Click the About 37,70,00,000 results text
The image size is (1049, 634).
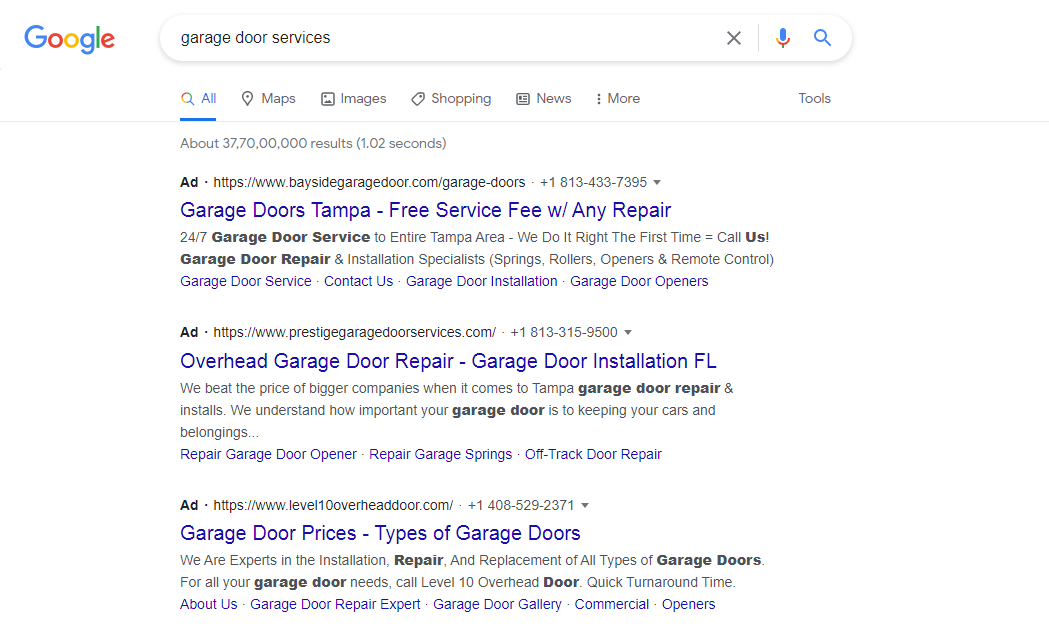tap(313, 144)
